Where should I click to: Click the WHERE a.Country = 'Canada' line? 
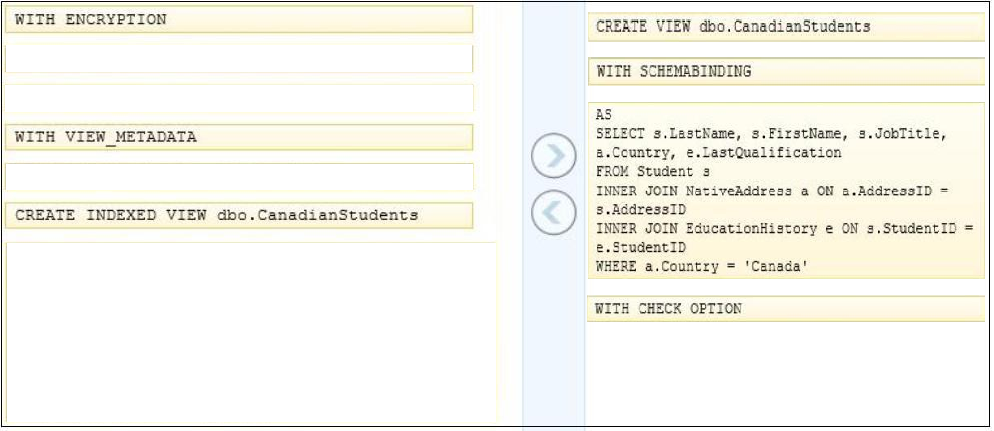pyautogui.click(x=702, y=267)
